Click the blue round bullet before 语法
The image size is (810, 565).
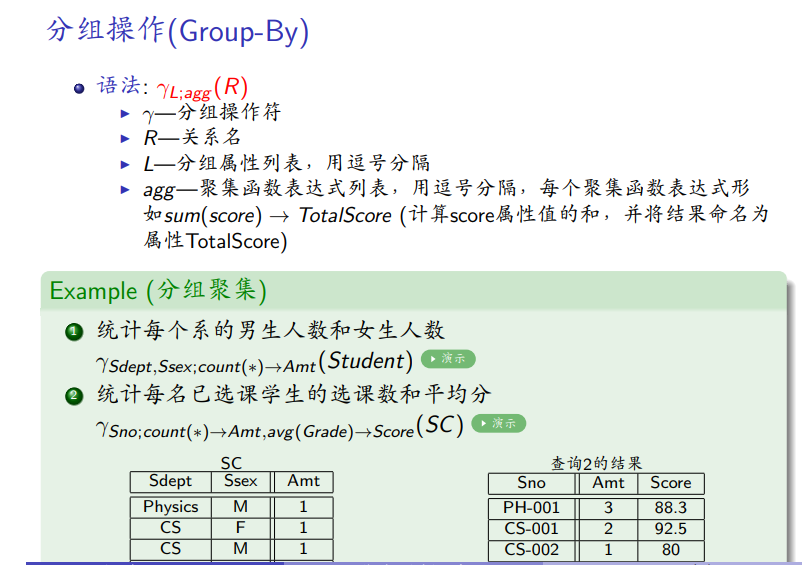(x=80, y=88)
